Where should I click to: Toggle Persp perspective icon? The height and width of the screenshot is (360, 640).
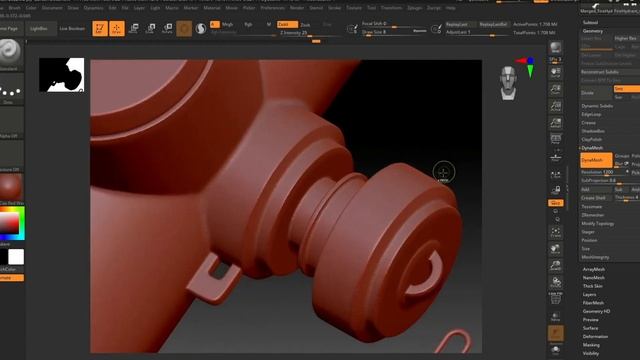click(556, 139)
